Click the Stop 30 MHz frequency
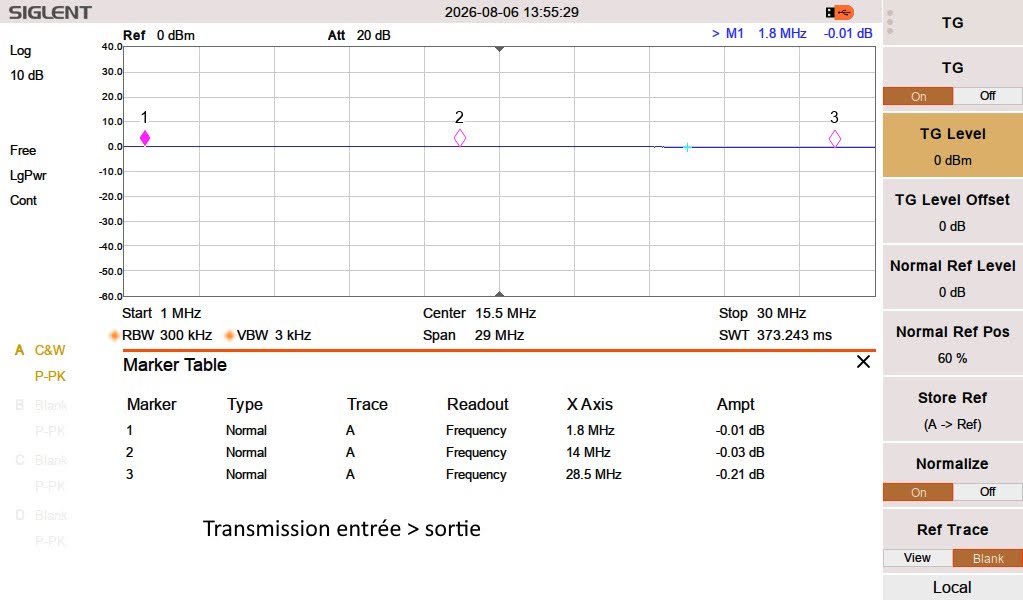1023x600 pixels. [763, 313]
